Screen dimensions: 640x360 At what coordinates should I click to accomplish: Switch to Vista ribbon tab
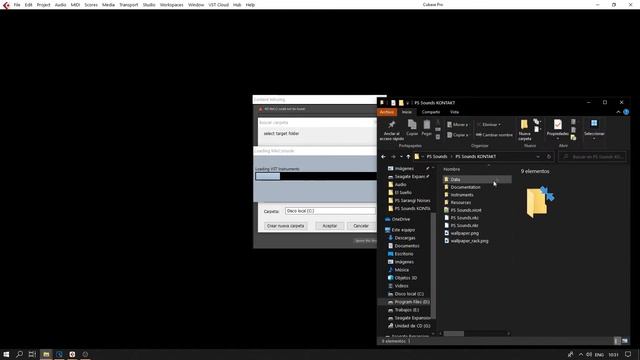454,112
